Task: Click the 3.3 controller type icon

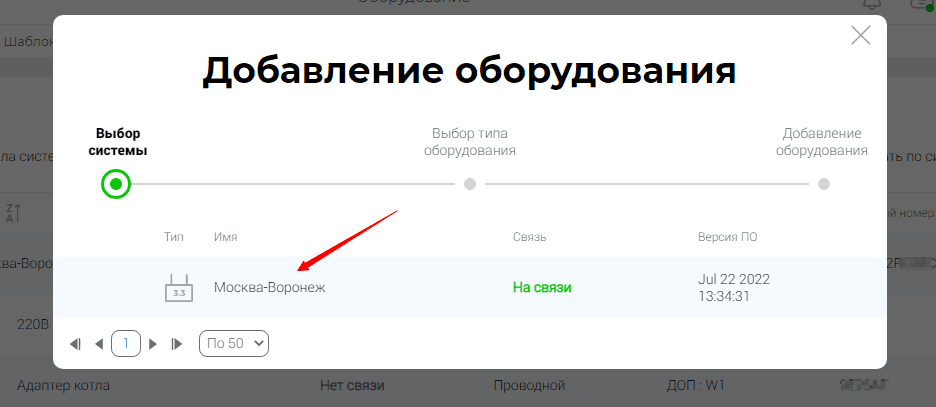Action: (178, 288)
